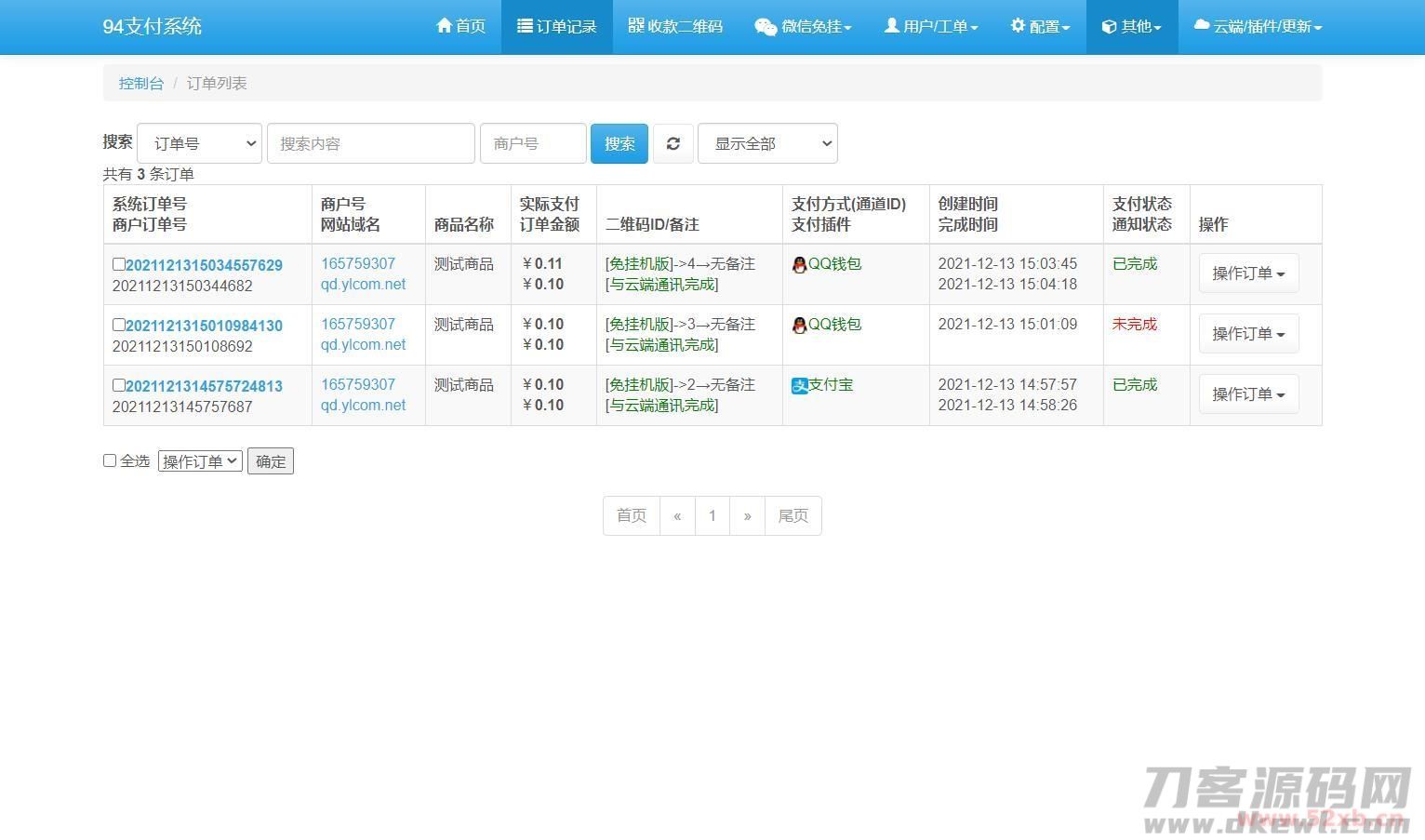The height and width of the screenshot is (840, 1425).
Task: Click the 确定 button below the table
Action: click(x=271, y=461)
